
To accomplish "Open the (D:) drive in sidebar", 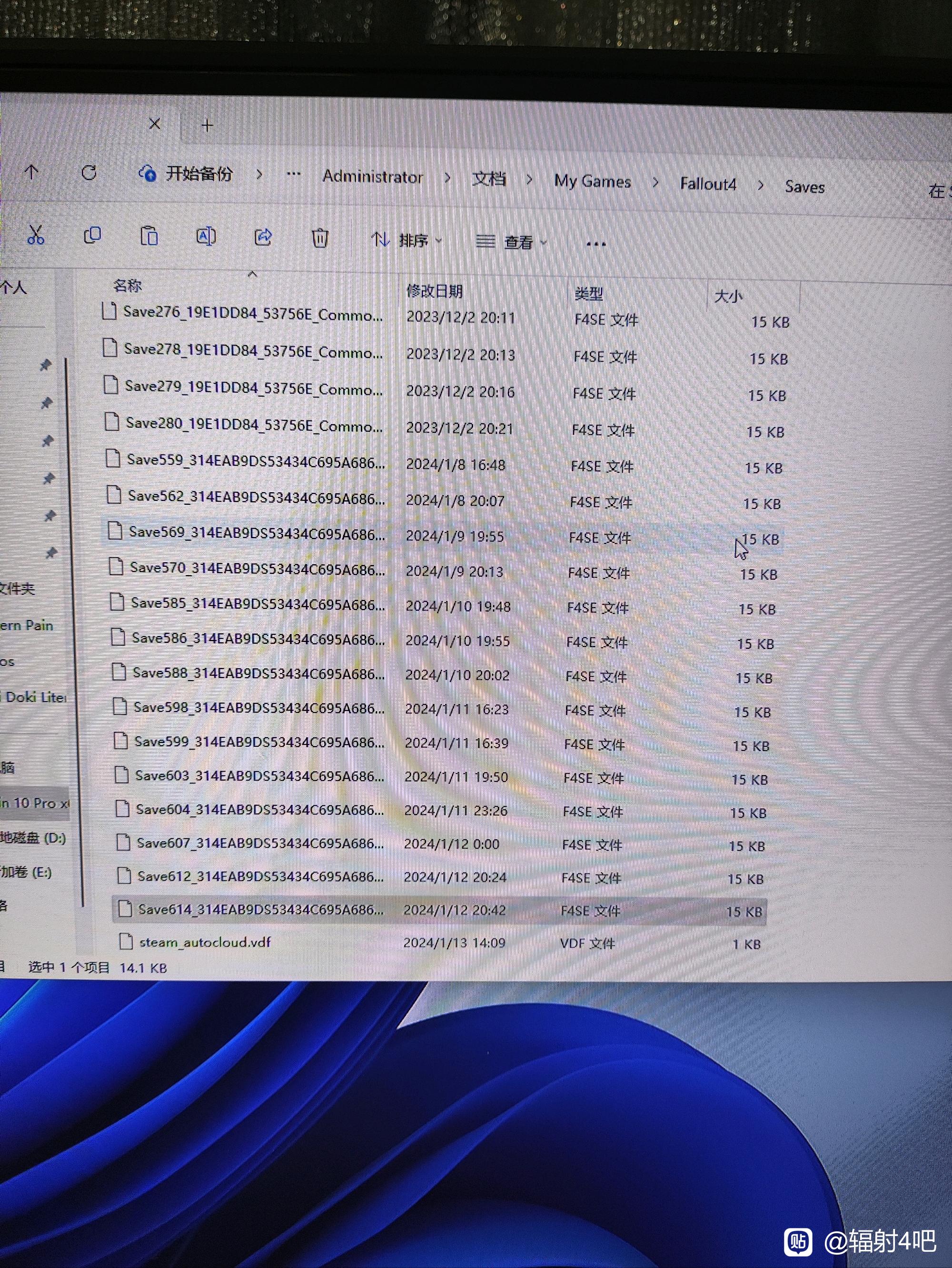I will pyautogui.click(x=33, y=838).
